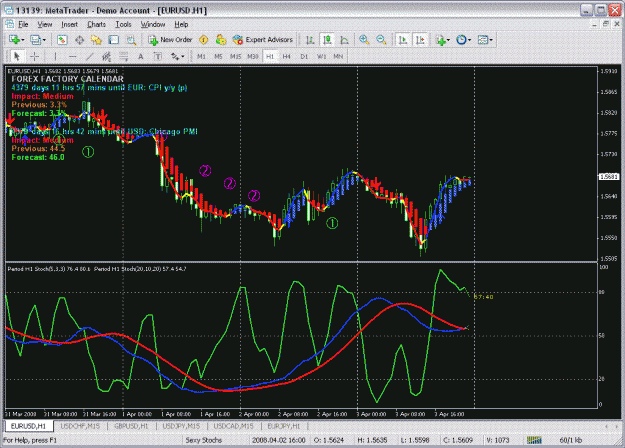Expand the New Chart dropdown arrow

(x=23, y=40)
